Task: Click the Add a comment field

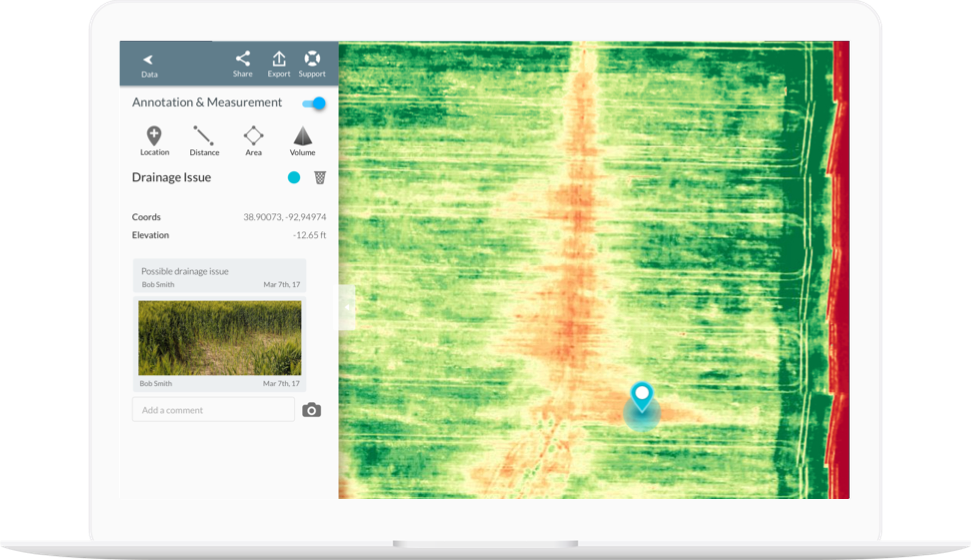Action: pos(213,409)
